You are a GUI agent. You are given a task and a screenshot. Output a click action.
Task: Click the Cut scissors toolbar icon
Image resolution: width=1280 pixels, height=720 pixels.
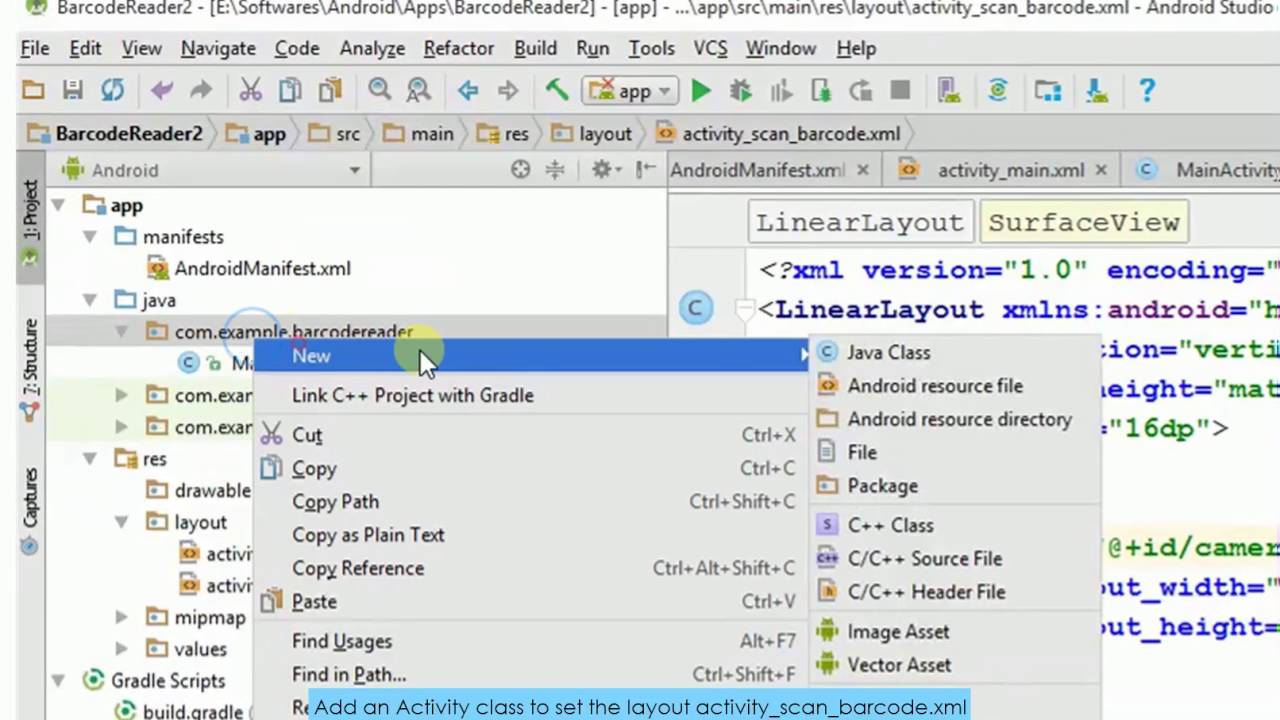click(x=250, y=91)
